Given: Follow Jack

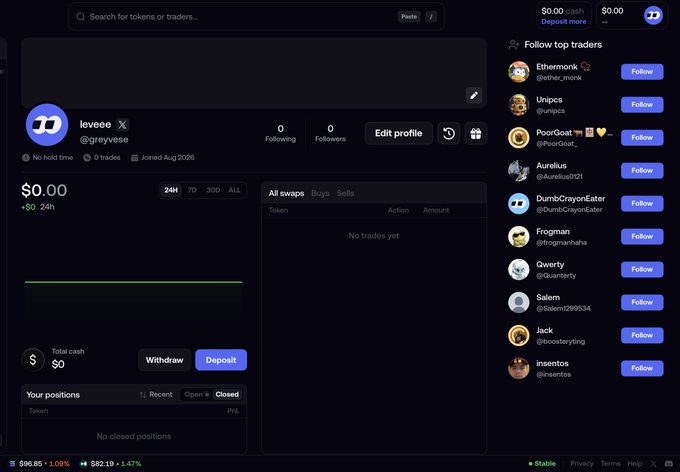Looking at the screenshot, I should 642,335.
